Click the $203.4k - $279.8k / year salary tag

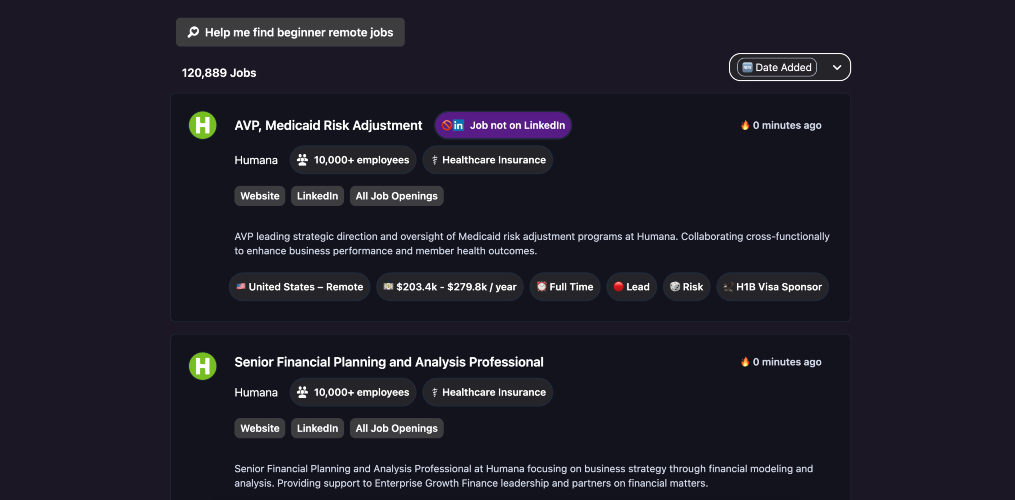click(449, 287)
